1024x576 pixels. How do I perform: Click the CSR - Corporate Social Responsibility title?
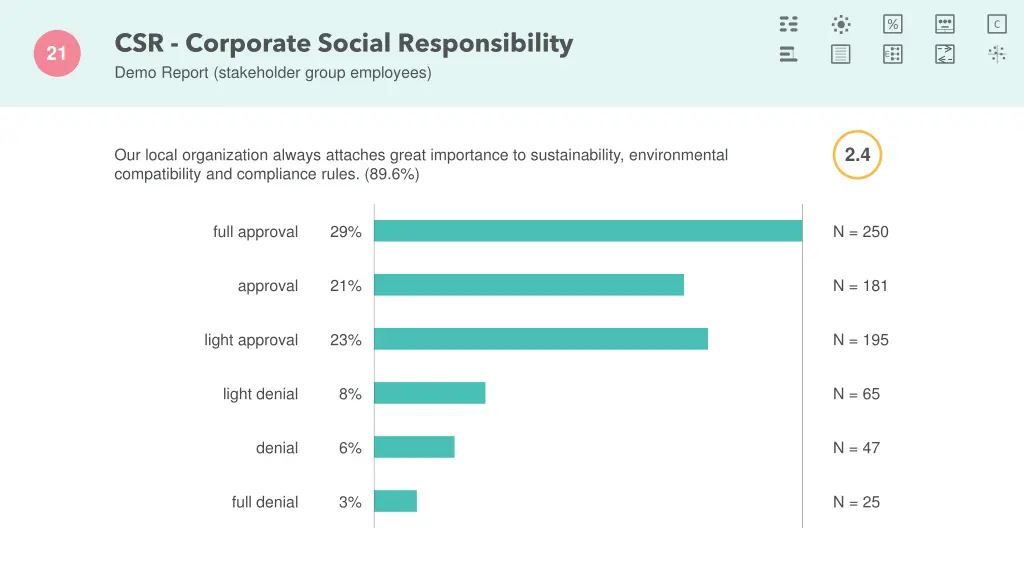[344, 43]
